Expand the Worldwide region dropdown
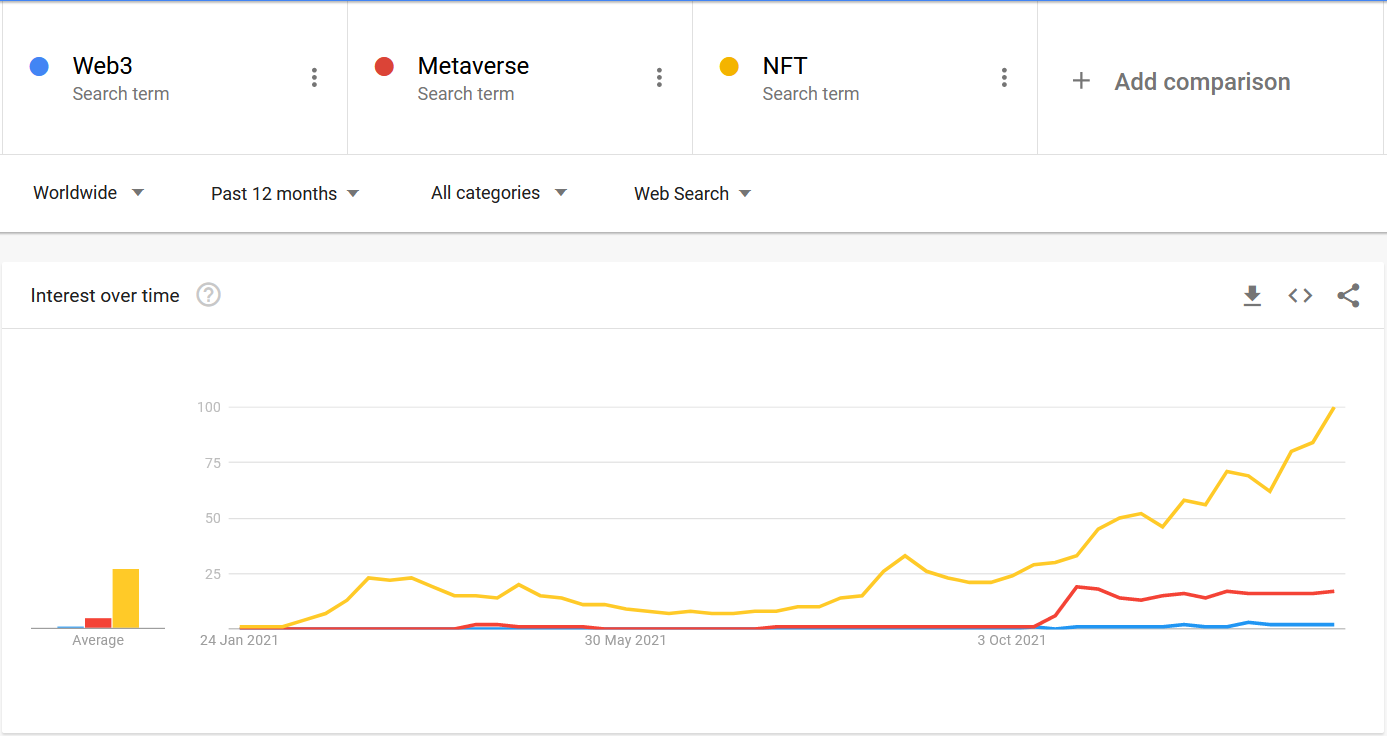 click(x=88, y=193)
